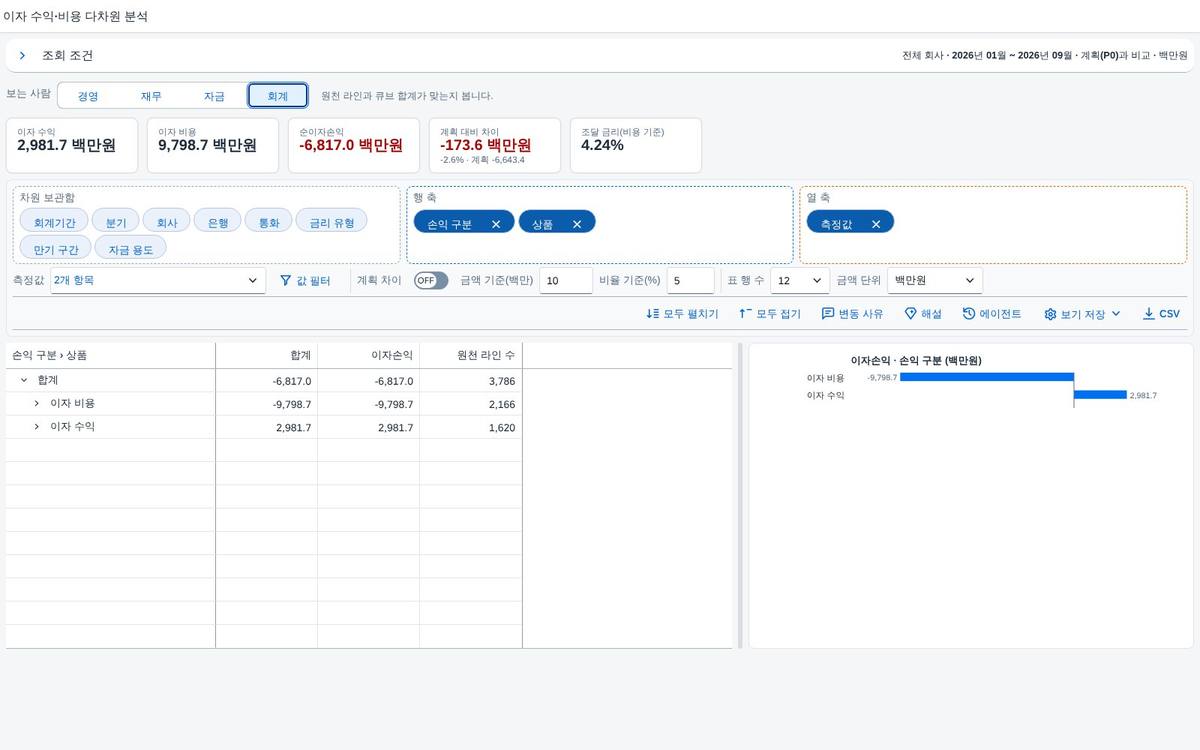Image resolution: width=1200 pixels, height=750 pixels.
Task: Expand the 조회 조건 panel chevron
Action: 22,56
